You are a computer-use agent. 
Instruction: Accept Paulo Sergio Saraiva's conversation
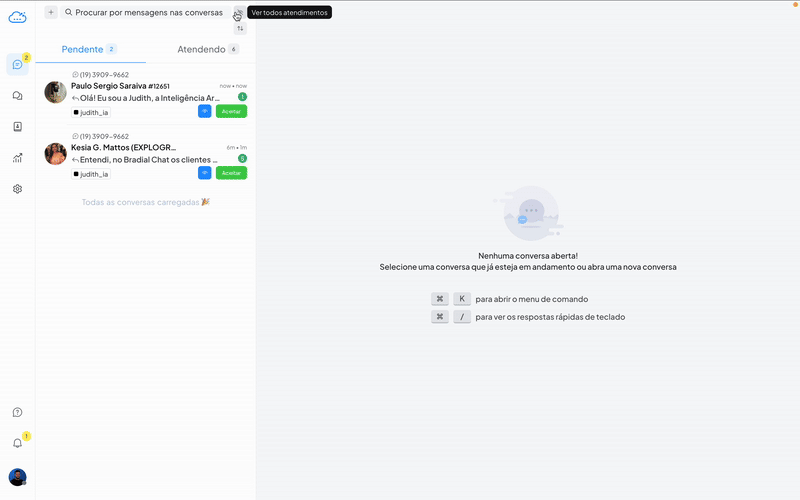(x=231, y=111)
